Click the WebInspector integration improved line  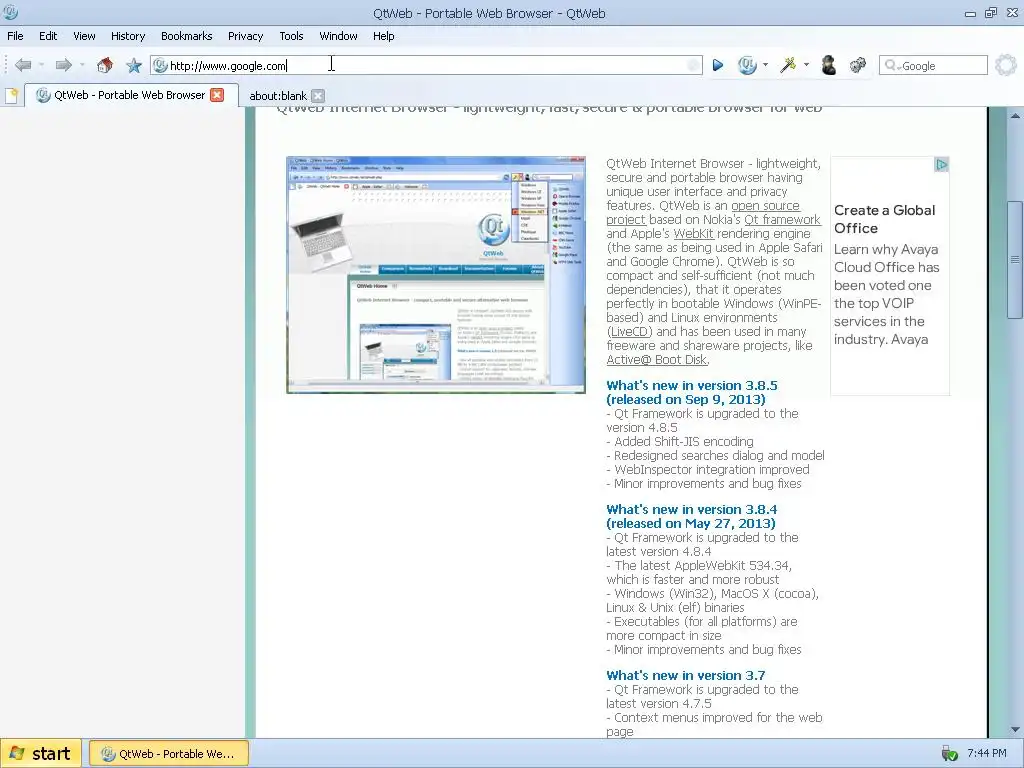coord(708,470)
